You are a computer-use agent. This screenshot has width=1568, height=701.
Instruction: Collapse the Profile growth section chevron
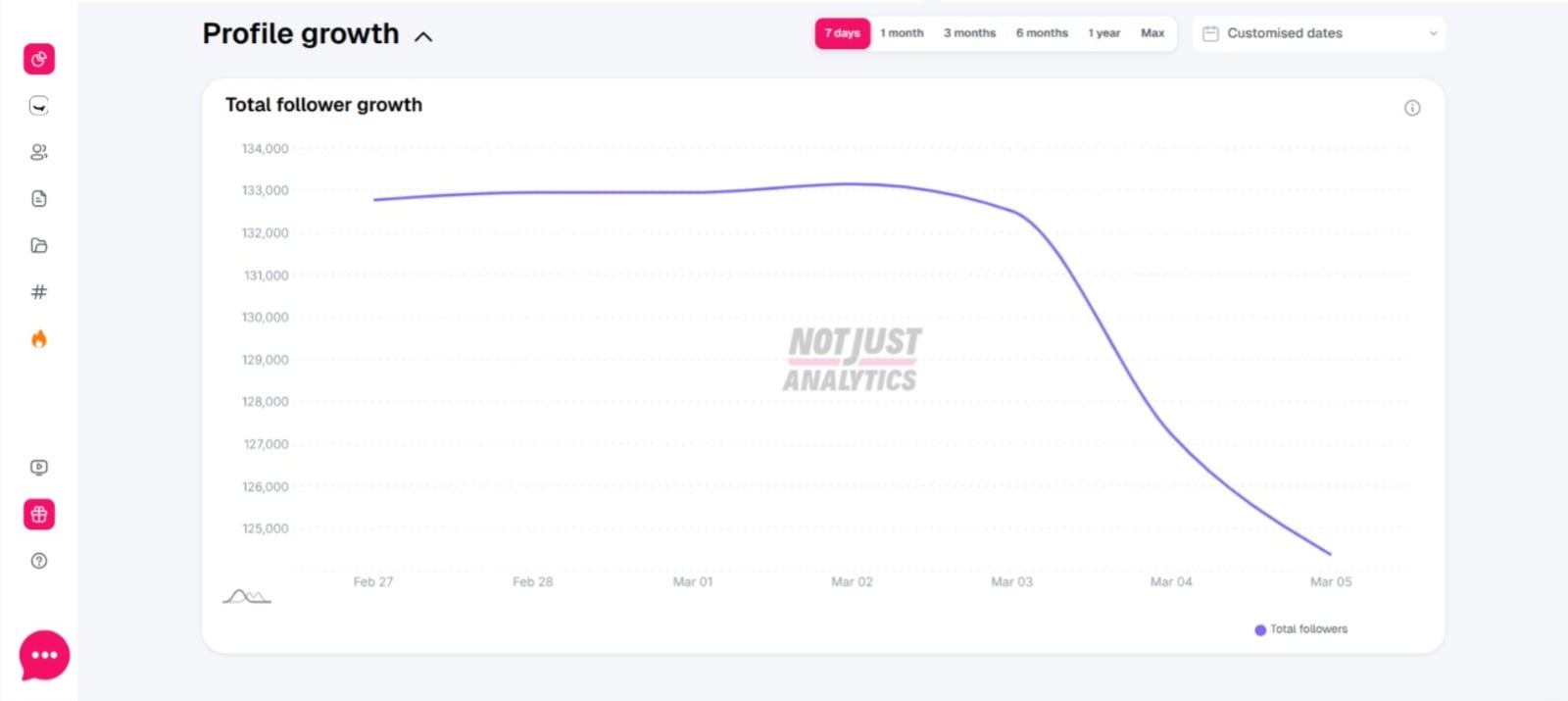point(423,37)
